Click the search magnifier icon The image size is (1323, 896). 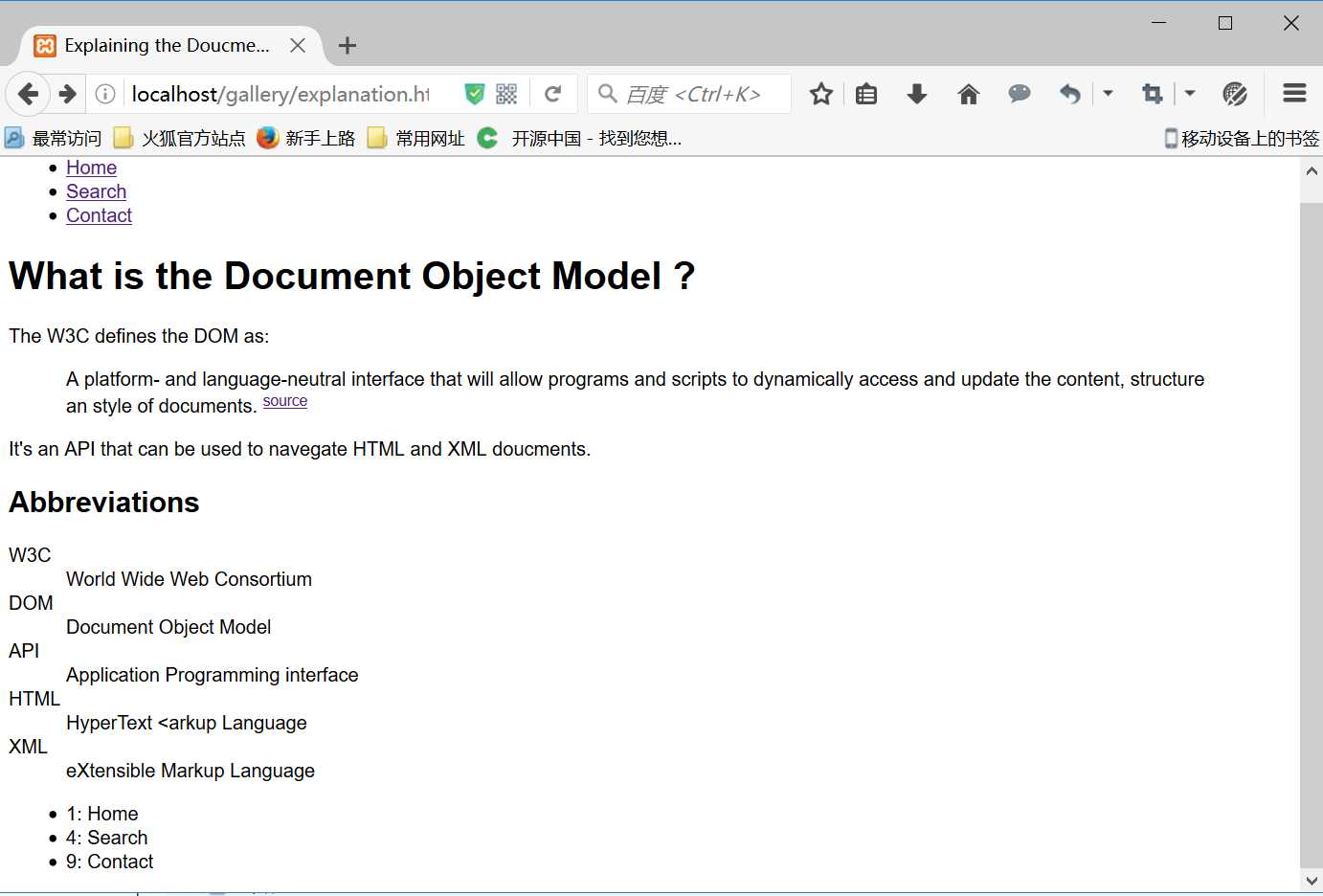pos(607,94)
